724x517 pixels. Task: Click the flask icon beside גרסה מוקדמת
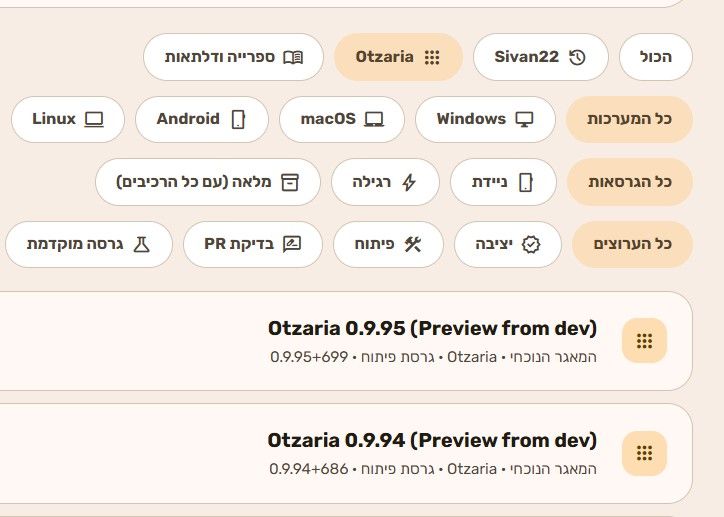[141, 244]
